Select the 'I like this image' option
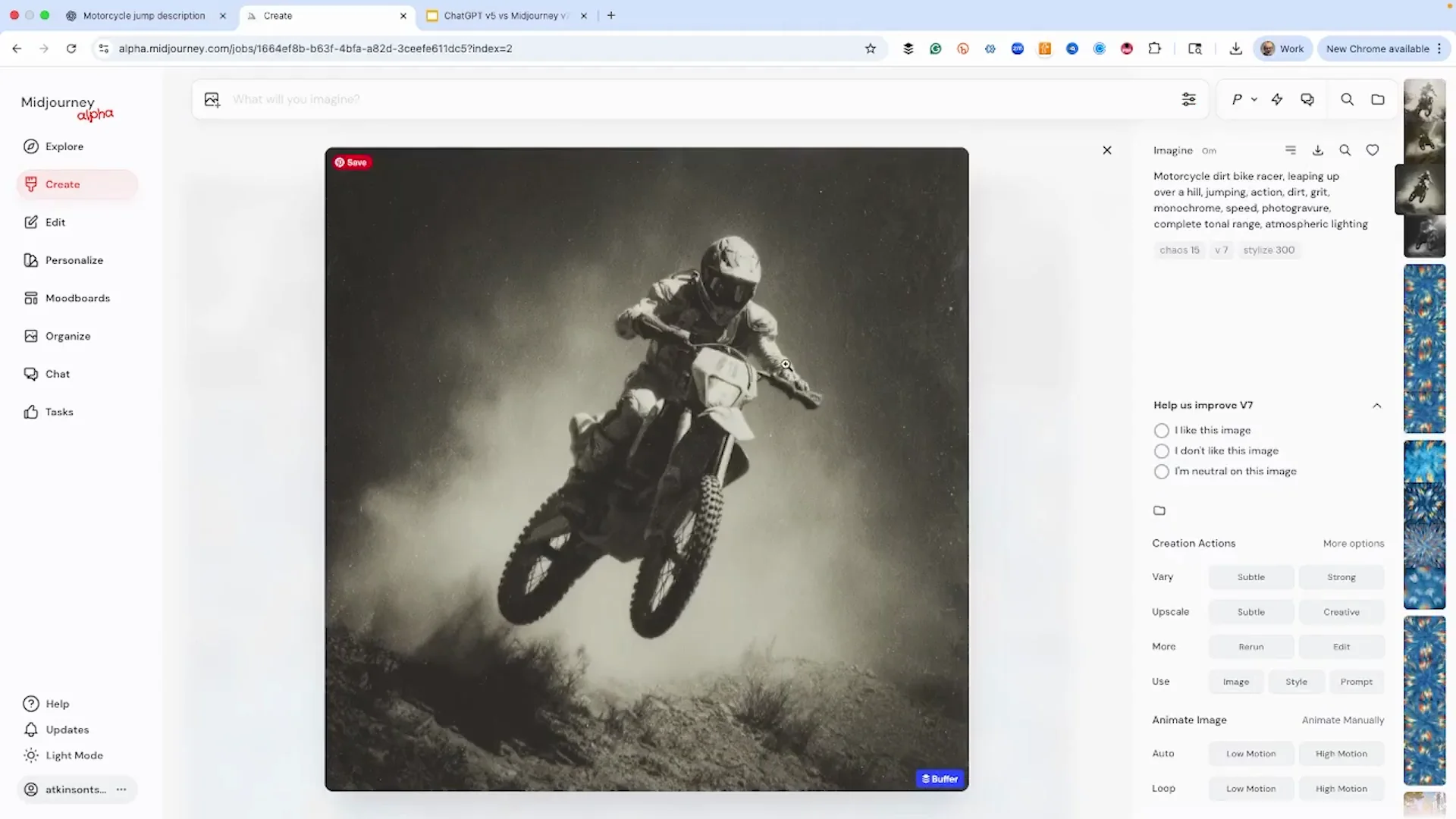Viewport: 1456px width, 819px height. pyautogui.click(x=1161, y=430)
